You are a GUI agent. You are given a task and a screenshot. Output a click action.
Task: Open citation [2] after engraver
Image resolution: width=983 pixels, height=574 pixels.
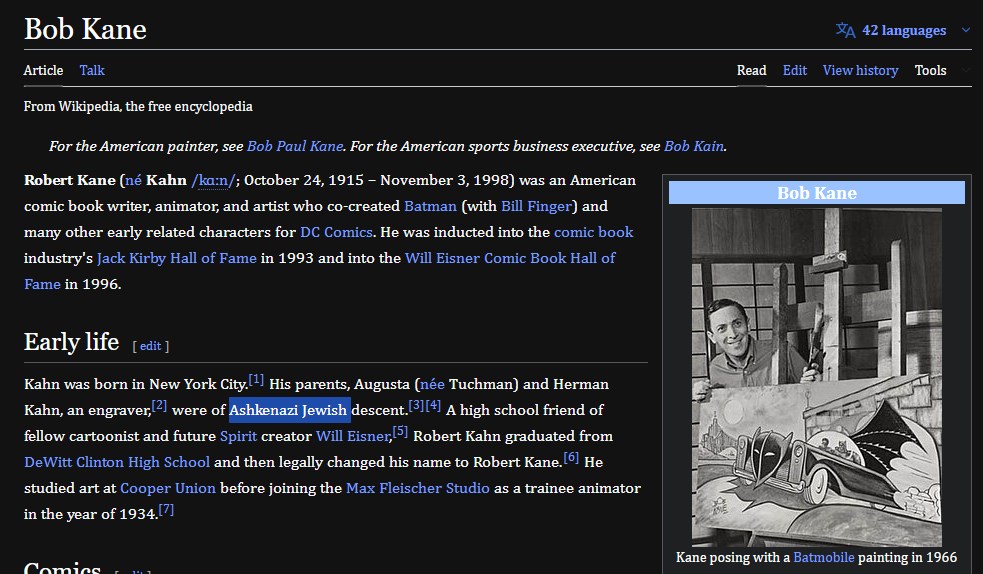pos(159,405)
